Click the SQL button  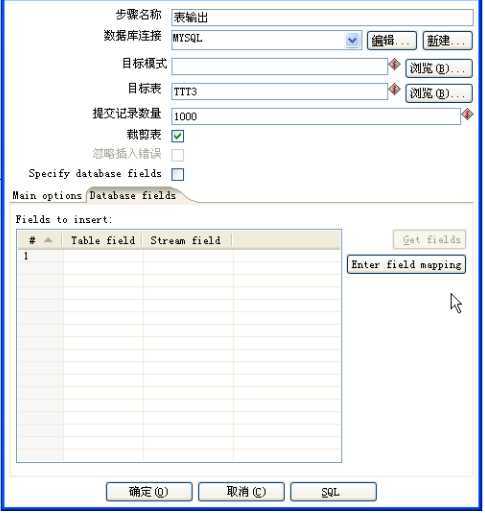coord(334,493)
